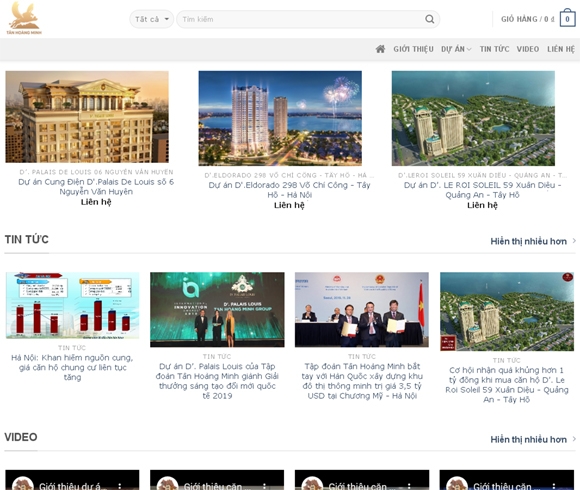Image resolution: width=580 pixels, height=490 pixels.
Task: Click the search magnifier icon
Action: 429,19
